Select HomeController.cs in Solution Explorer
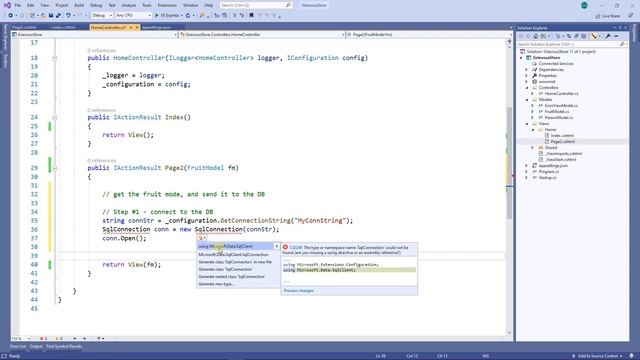This screenshot has height=360, width=640. point(561,94)
